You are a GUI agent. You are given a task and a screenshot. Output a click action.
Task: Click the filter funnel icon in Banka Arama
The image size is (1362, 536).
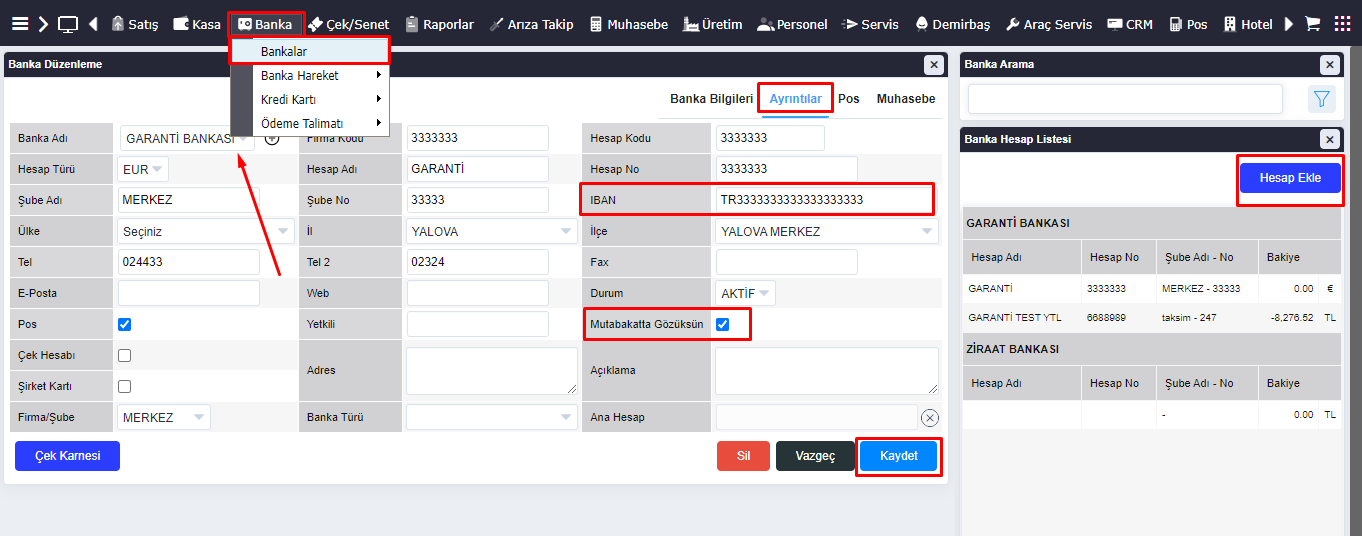[x=1322, y=98]
